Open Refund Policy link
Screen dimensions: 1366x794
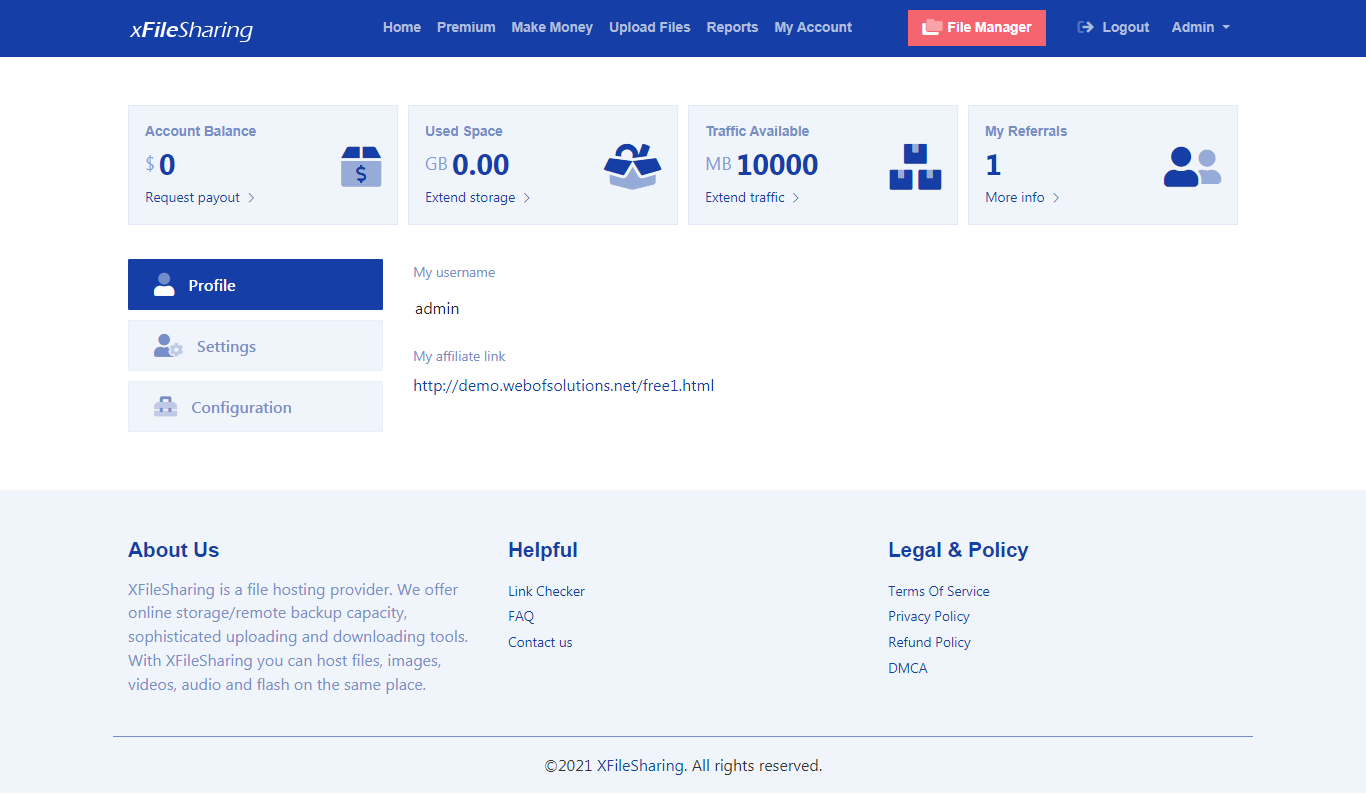click(x=929, y=643)
